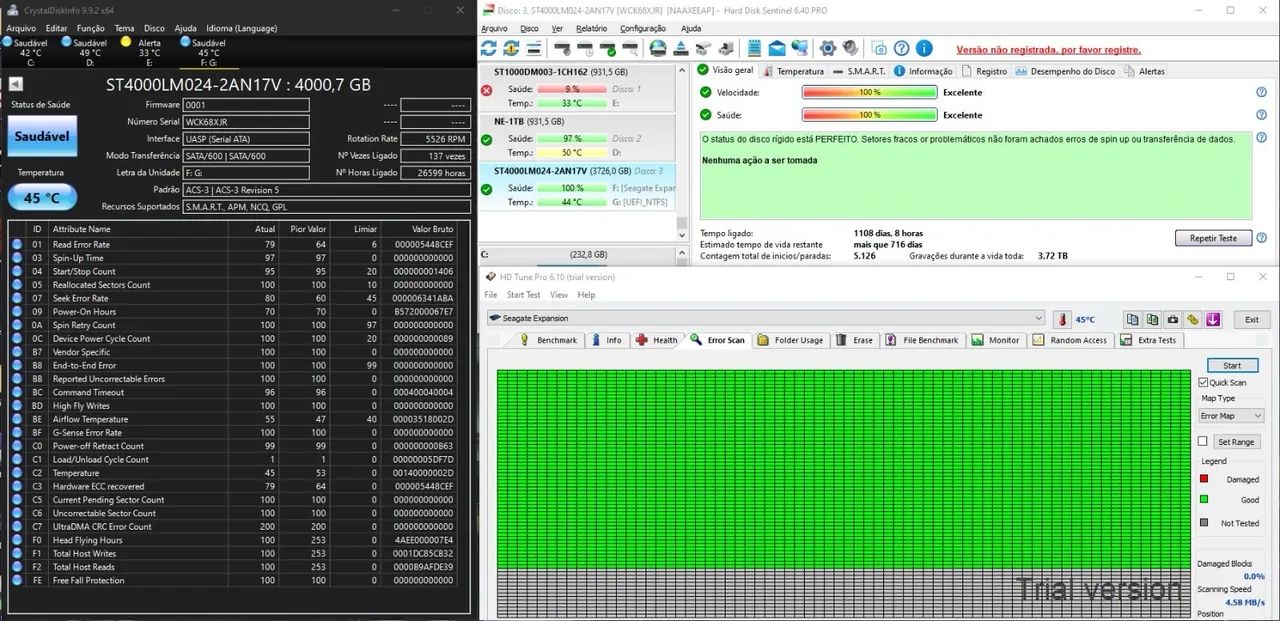The image size is (1280, 621).
Task: Click the thermometer temperature icon in HD Tune
Action: click(1062, 319)
